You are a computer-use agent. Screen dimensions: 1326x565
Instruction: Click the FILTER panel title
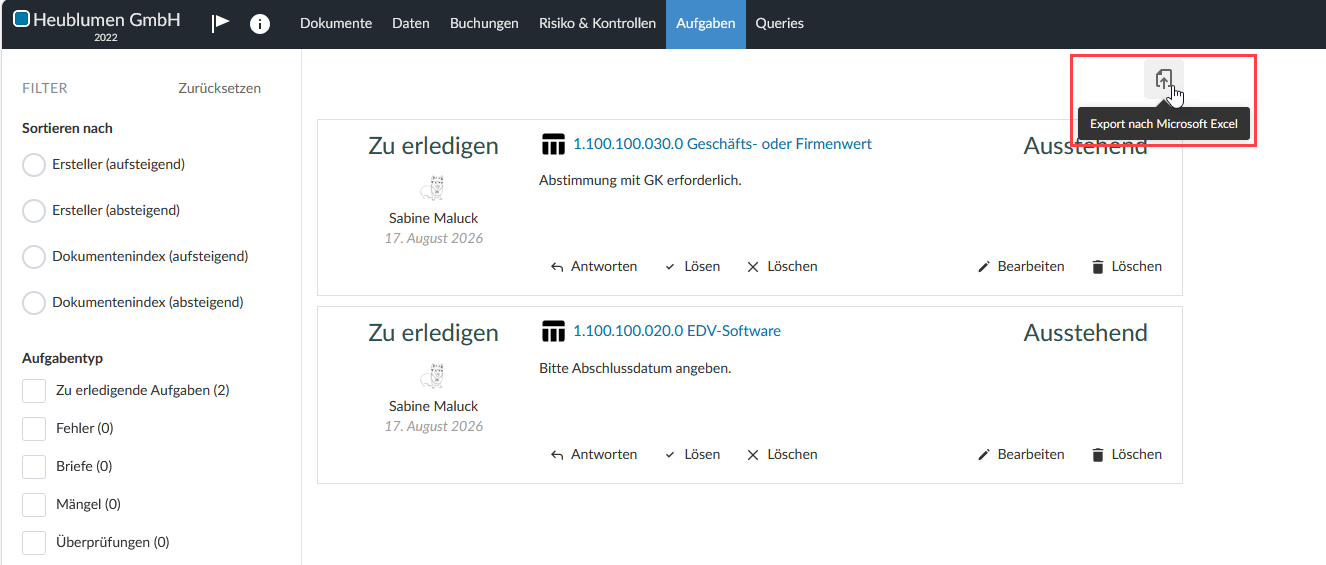[x=45, y=88]
